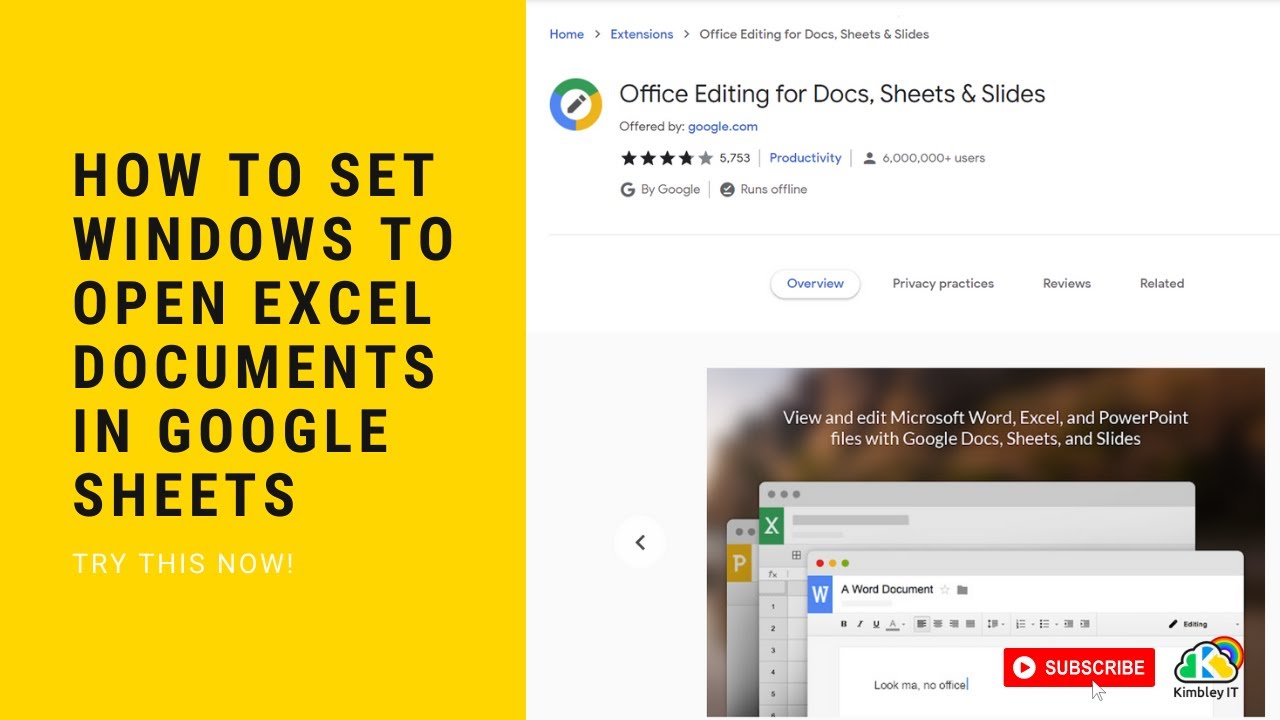Go to Home in the breadcrumb
Viewport: 1280px width, 720px height.
[x=566, y=34]
